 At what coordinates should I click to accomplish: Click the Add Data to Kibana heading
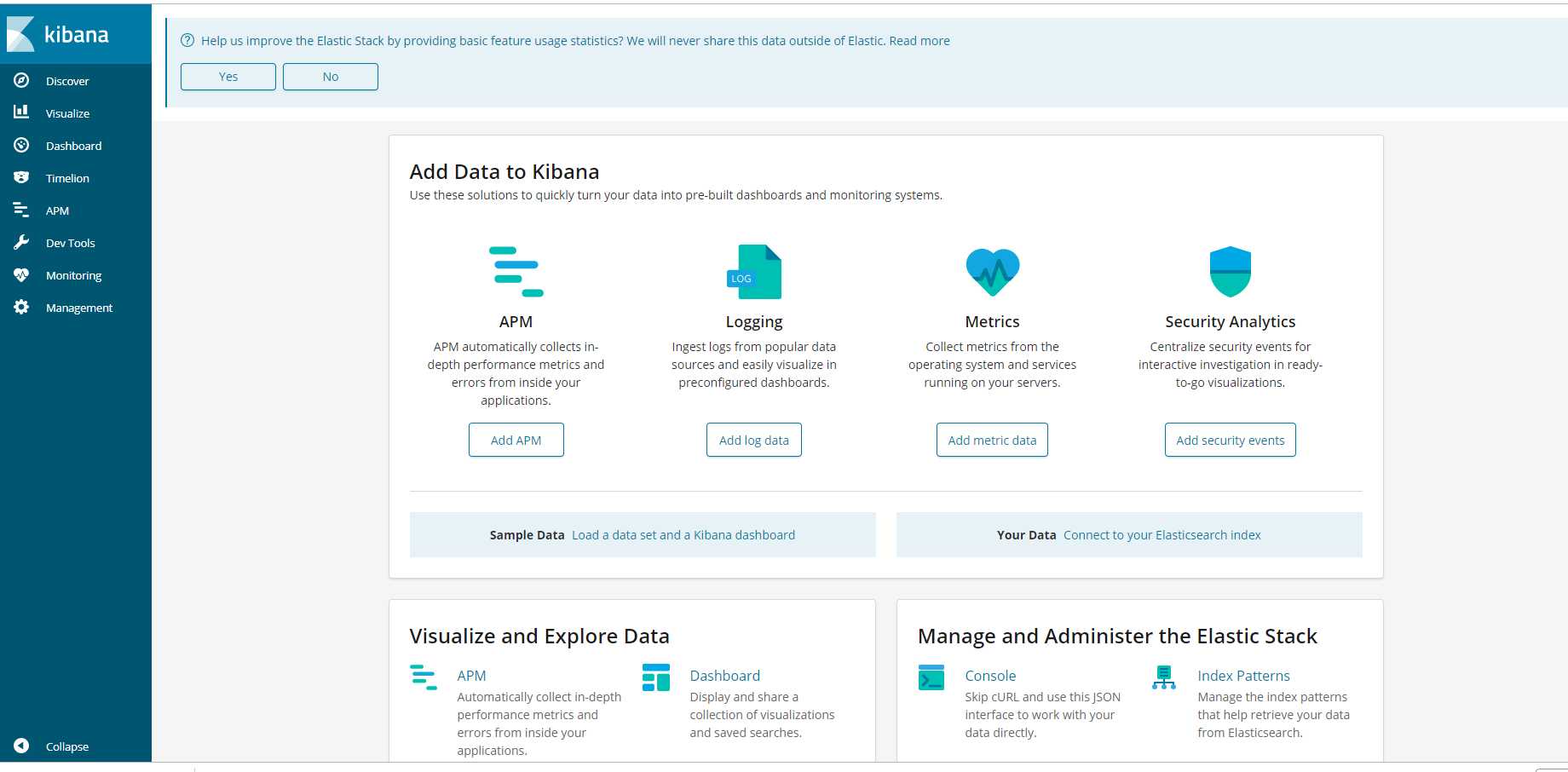504,171
